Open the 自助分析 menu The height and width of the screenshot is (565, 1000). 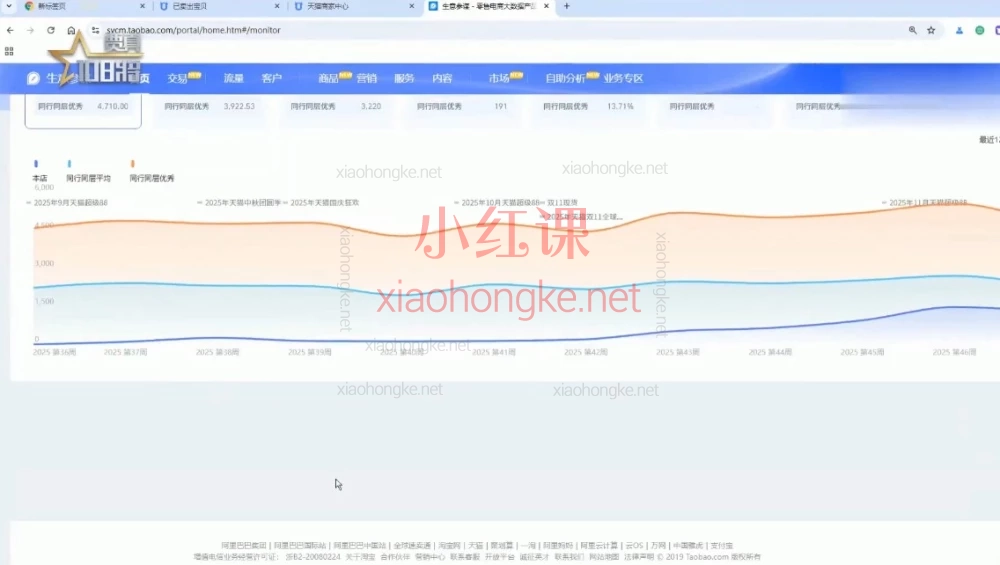566,78
